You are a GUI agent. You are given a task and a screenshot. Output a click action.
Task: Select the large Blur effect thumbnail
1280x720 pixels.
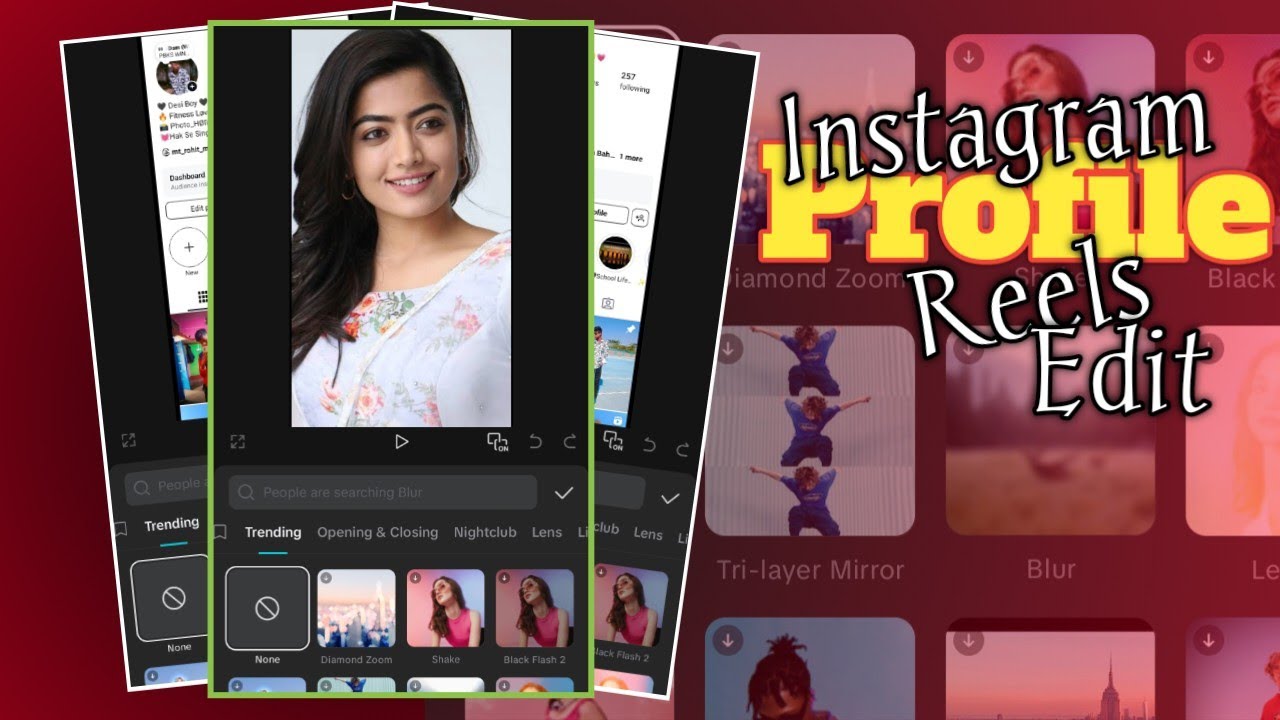(x=1050, y=430)
